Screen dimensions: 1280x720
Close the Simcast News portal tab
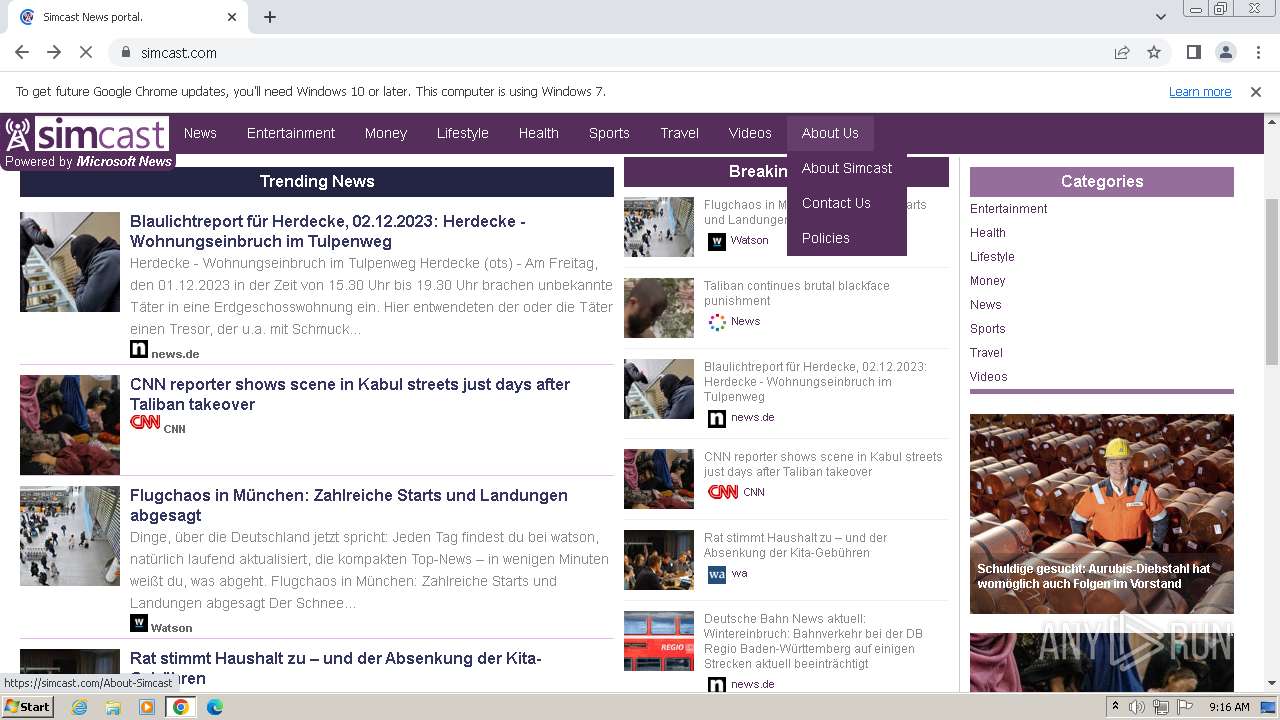(x=232, y=17)
